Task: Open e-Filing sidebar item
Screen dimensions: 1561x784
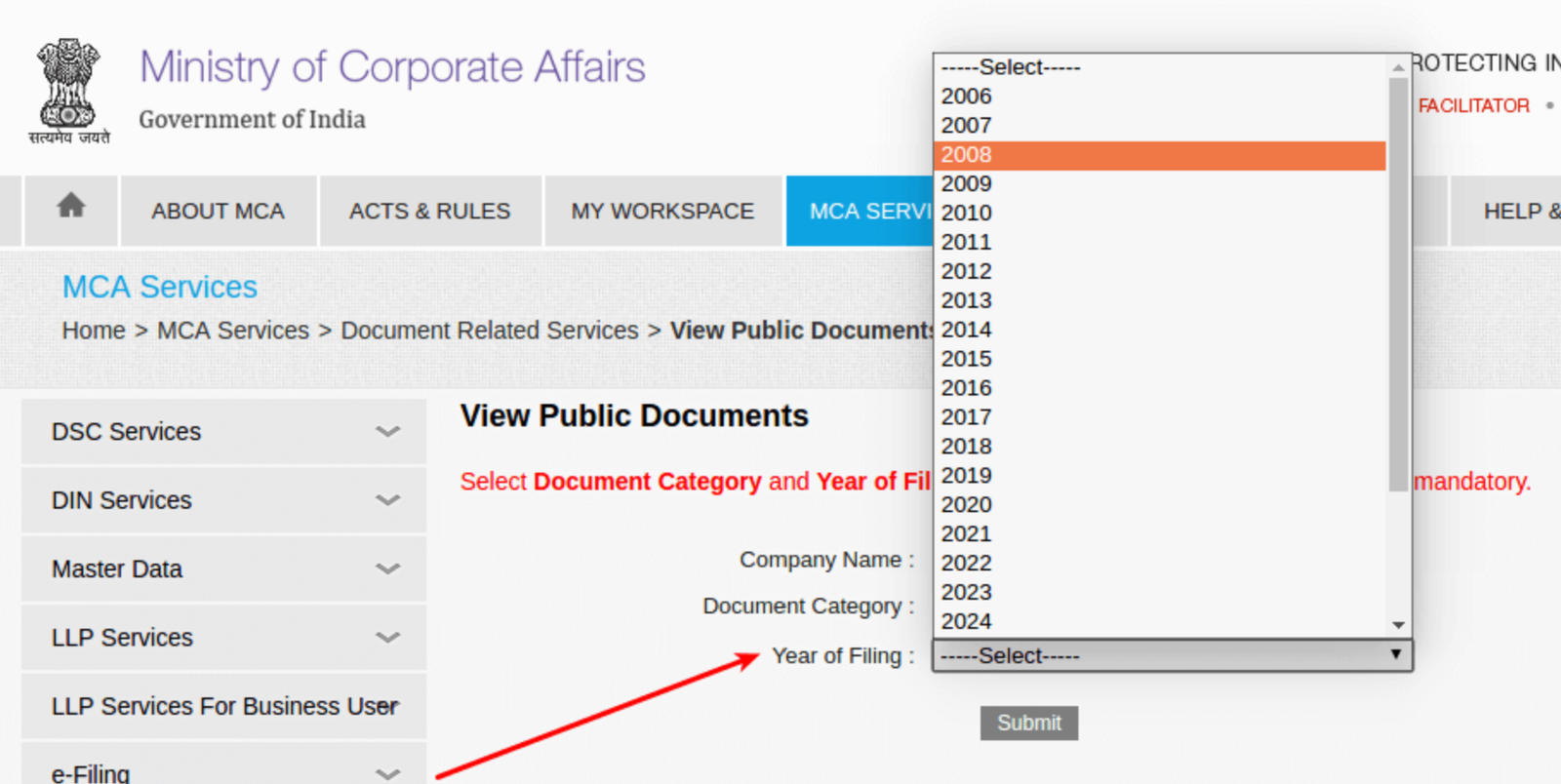Action: point(223,764)
